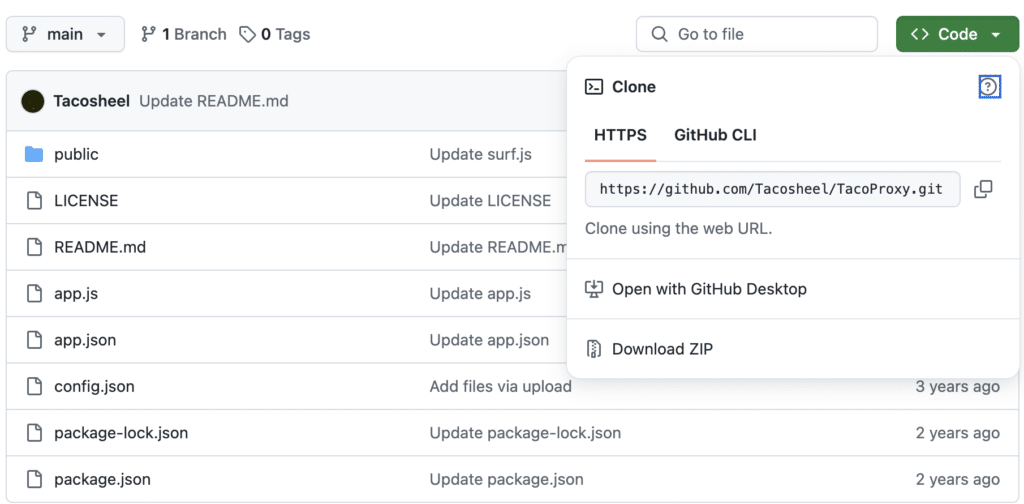The height and width of the screenshot is (504, 1024).
Task: View the Update app.json commit message
Action: 489,340
